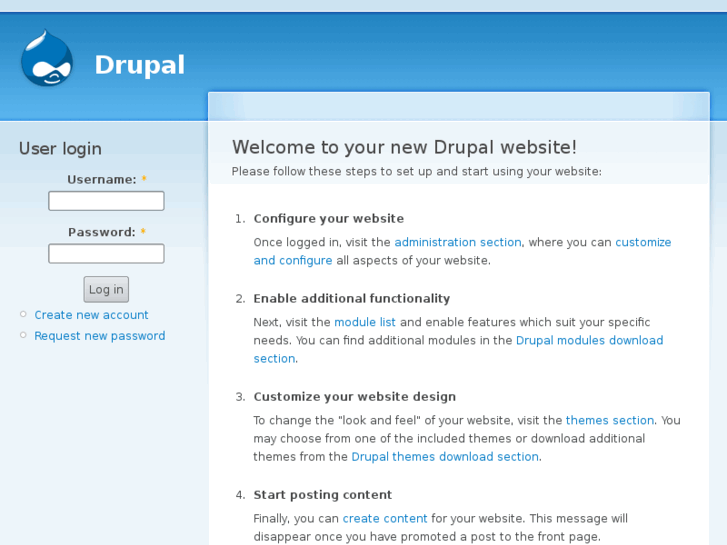The width and height of the screenshot is (727, 545).
Task: Click the Log in button
Action: click(x=106, y=289)
